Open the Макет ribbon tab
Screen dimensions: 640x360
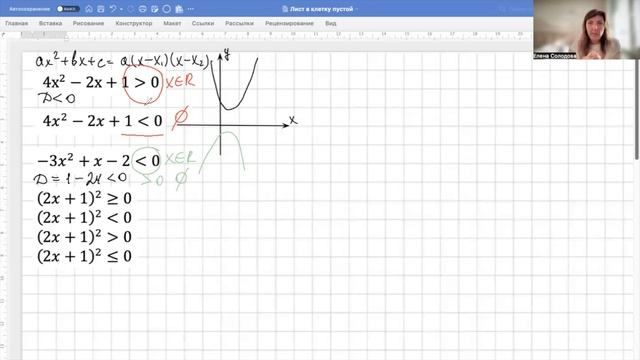click(x=172, y=23)
